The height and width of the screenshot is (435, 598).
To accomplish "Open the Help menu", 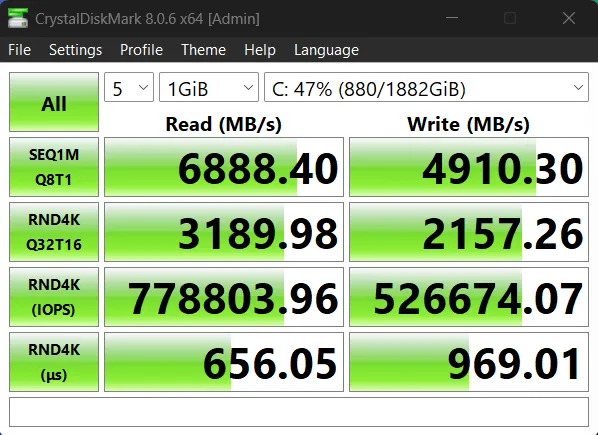I will click(x=260, y=50).
